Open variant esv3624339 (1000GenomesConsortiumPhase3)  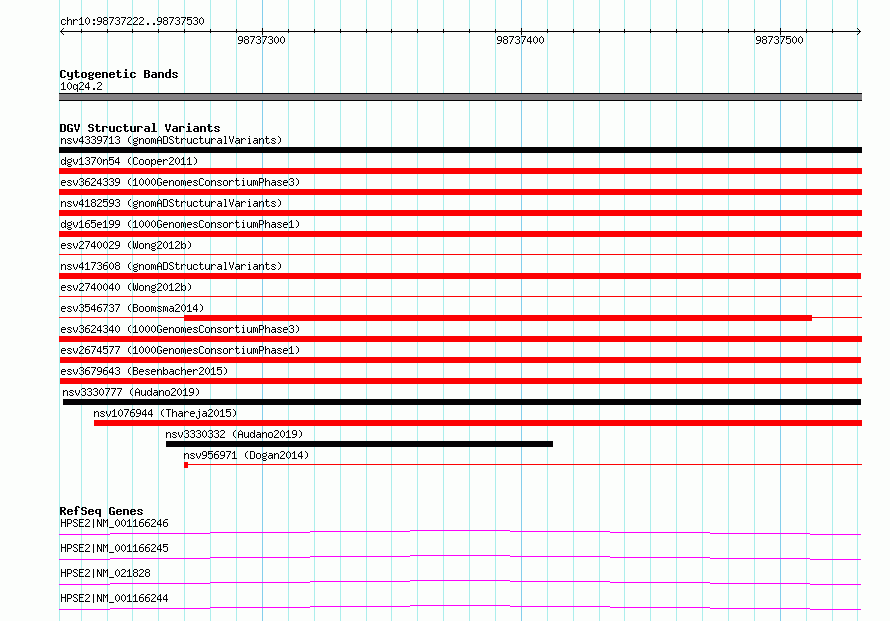coord(180,182)
